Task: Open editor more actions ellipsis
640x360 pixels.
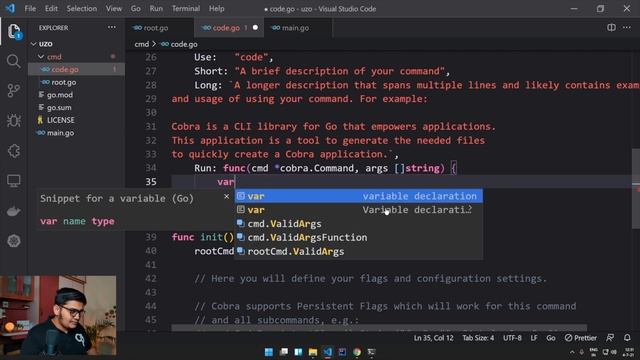Action: [627, 27]
